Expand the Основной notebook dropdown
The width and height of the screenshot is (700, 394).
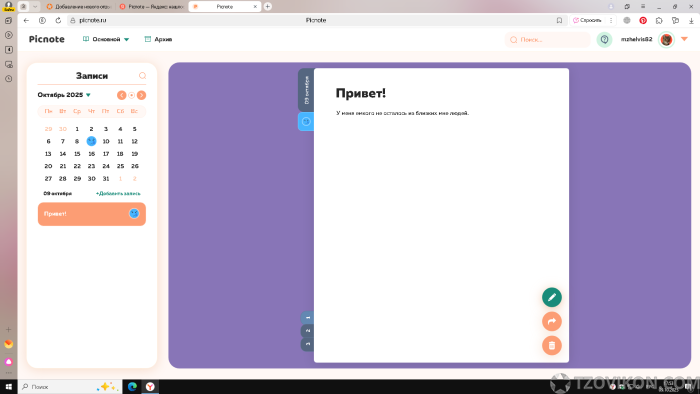click(x=106, y=39)
